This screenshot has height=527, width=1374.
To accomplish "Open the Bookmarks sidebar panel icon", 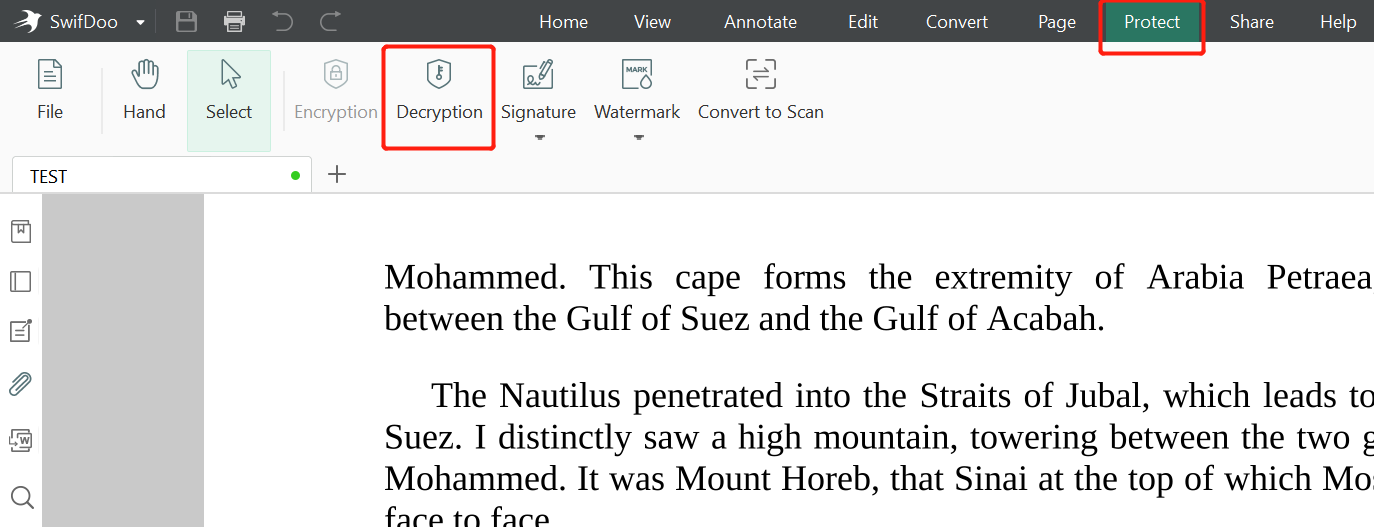I will point(21,232).
